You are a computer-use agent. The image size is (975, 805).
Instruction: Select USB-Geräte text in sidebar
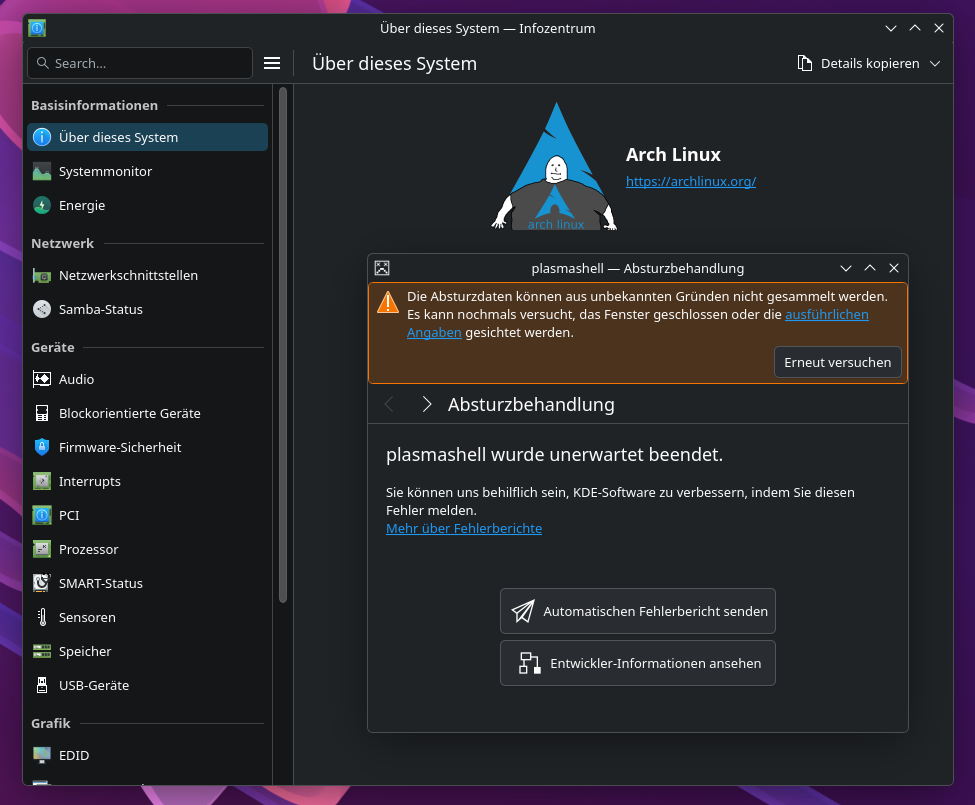pos(94,686)
